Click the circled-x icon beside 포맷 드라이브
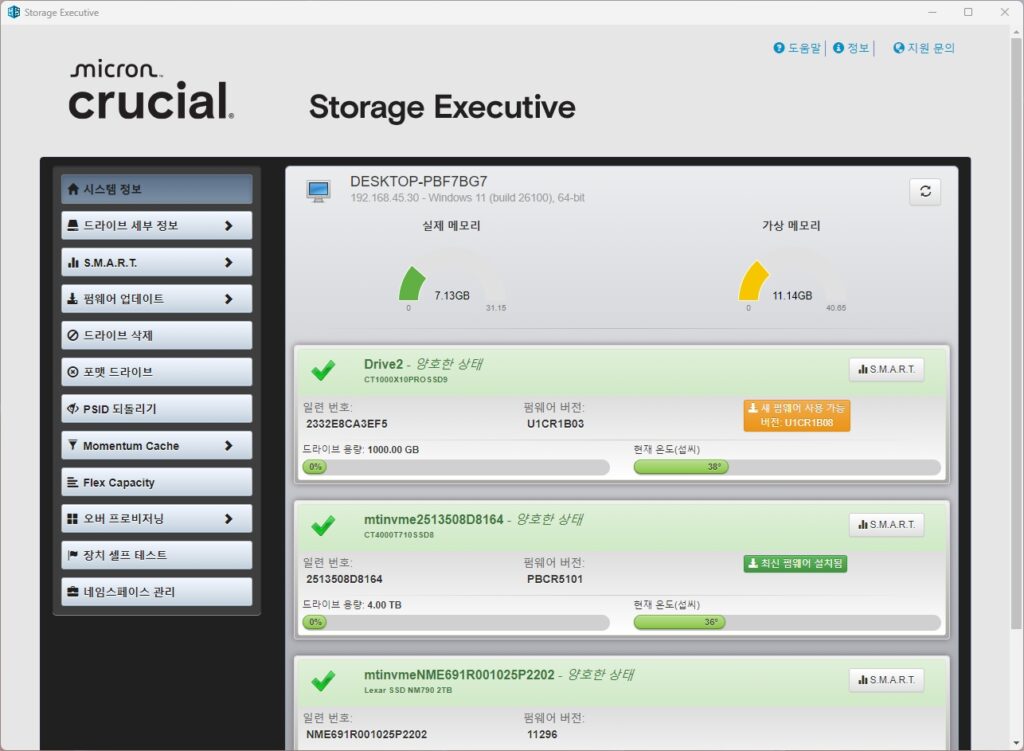Image resolution: width=1024 pixels, height=751 pixels. pos(73,372)
